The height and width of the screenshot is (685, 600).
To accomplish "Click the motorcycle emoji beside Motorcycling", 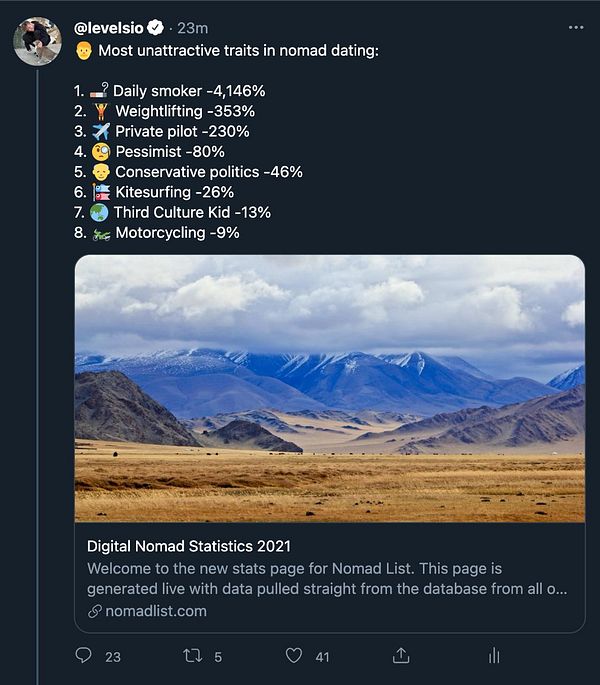I will [x=100, y=233].
